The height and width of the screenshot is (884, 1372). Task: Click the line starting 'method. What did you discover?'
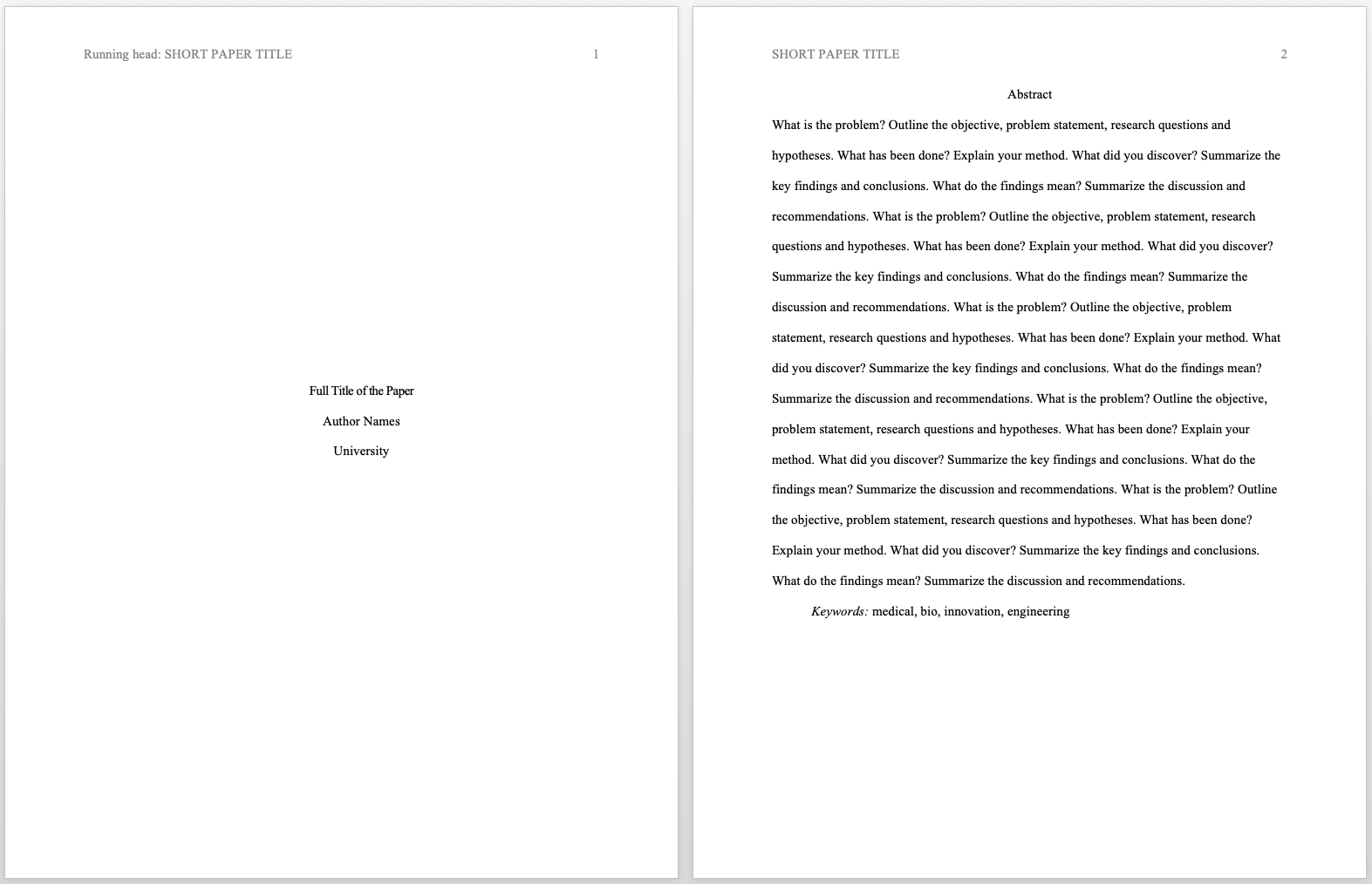pos(1014,459)
